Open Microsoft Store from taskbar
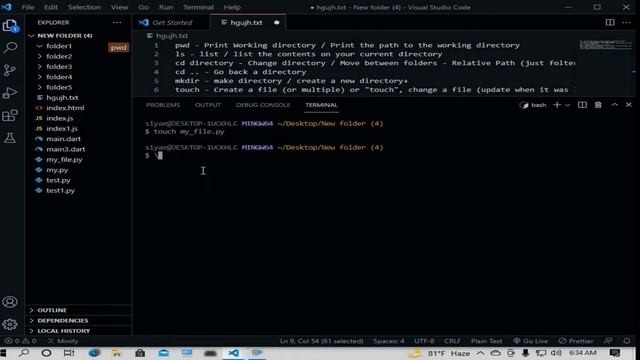This screenshot has width=640, height=360. [140, 353]
